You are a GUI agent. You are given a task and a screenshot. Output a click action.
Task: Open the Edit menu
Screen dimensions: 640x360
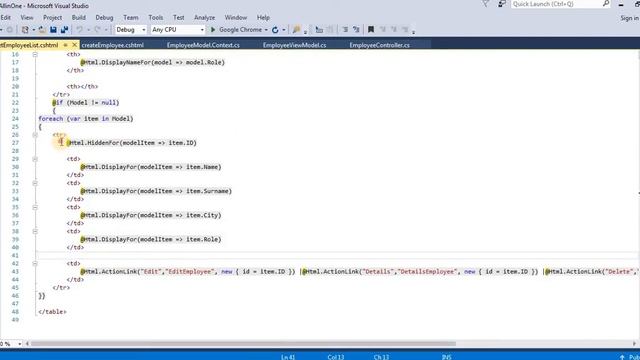click(6, 18)
